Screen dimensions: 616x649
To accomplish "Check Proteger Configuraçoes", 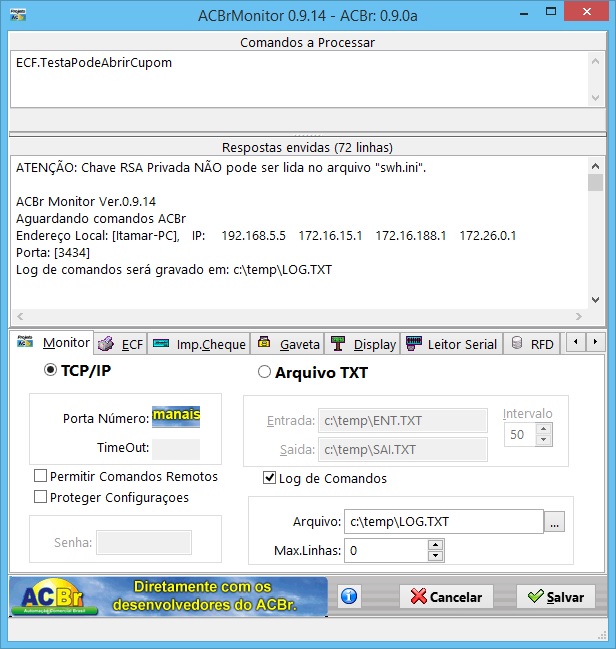I will pos(40,497).
